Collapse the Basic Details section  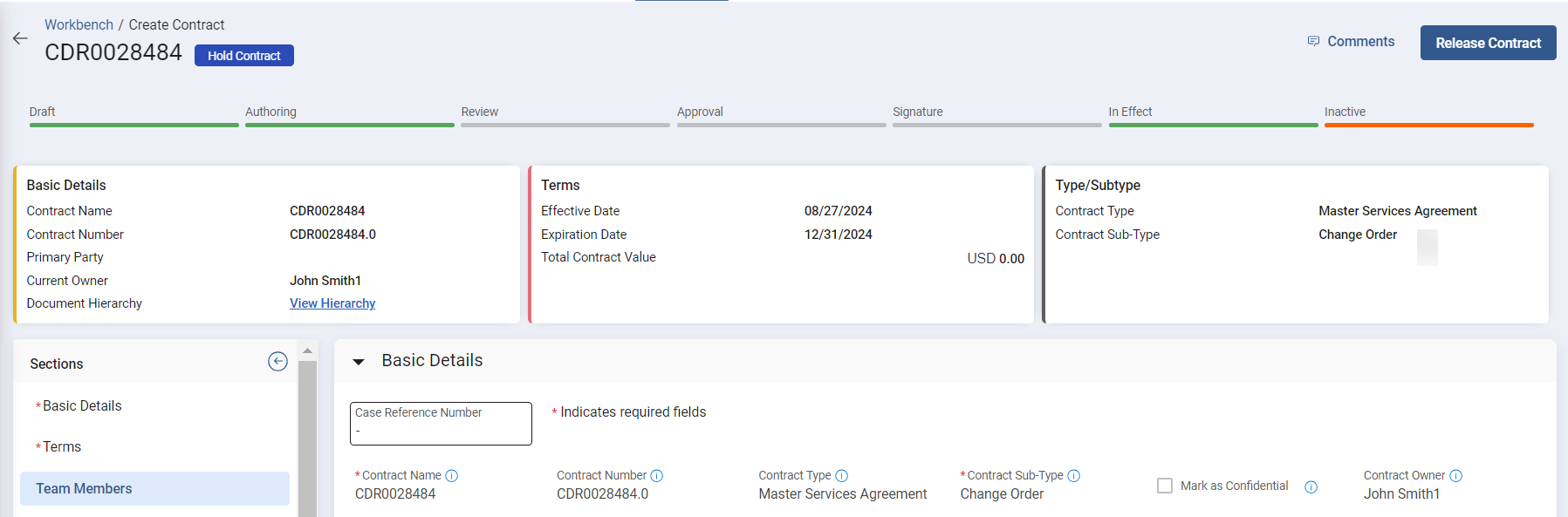coord(359,362)
